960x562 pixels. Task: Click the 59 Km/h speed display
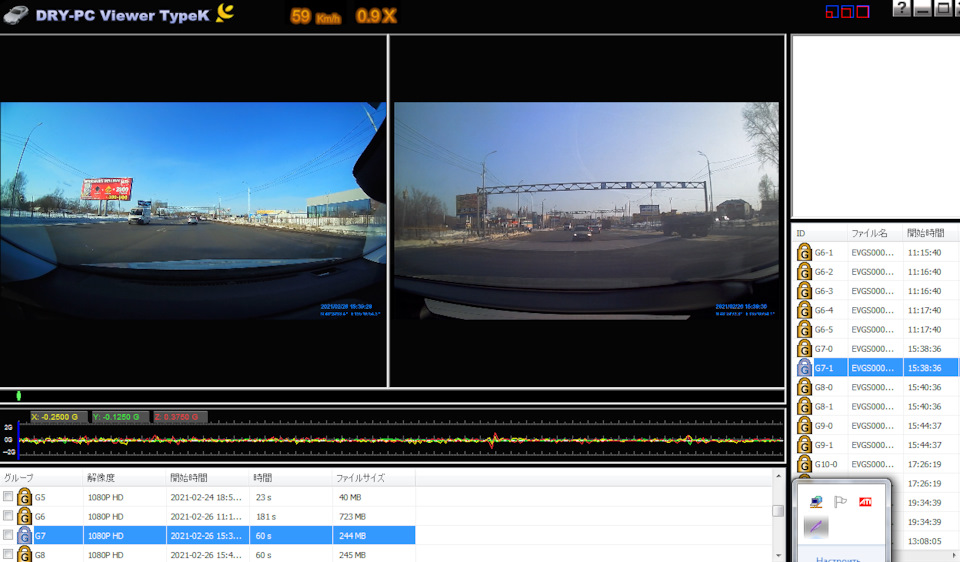[315, 17]
